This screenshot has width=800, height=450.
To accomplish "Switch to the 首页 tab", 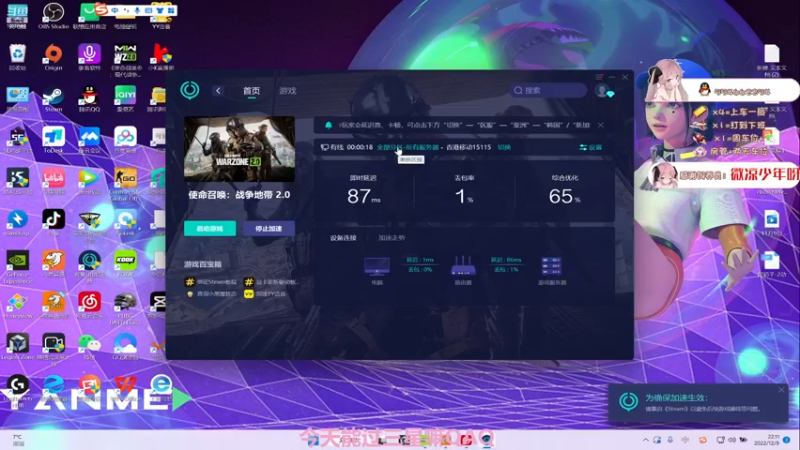I will pos(251,90).
